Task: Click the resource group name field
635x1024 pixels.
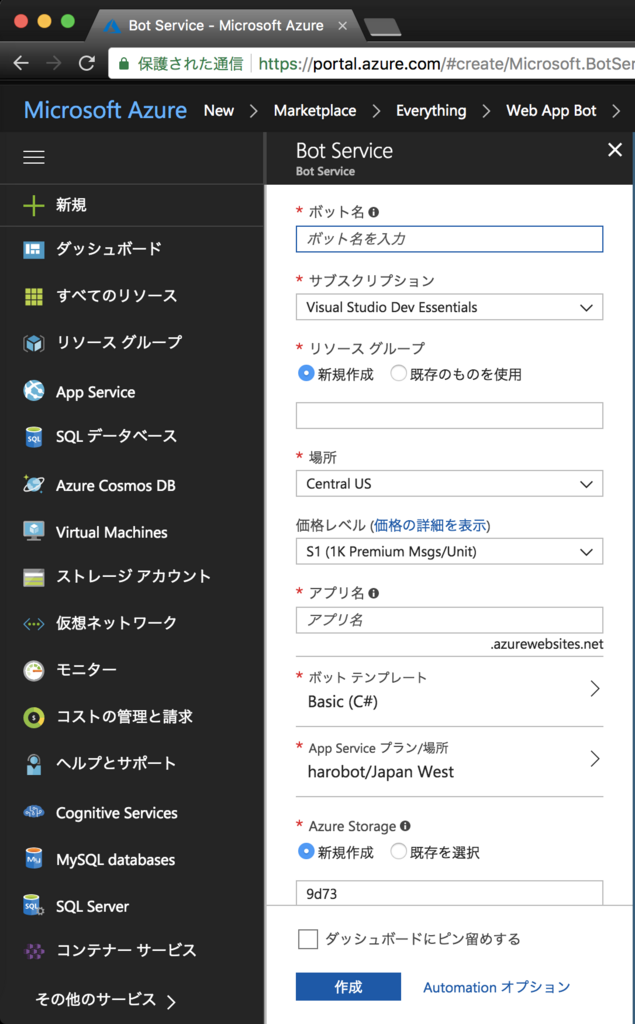Action: coord(449,415)
